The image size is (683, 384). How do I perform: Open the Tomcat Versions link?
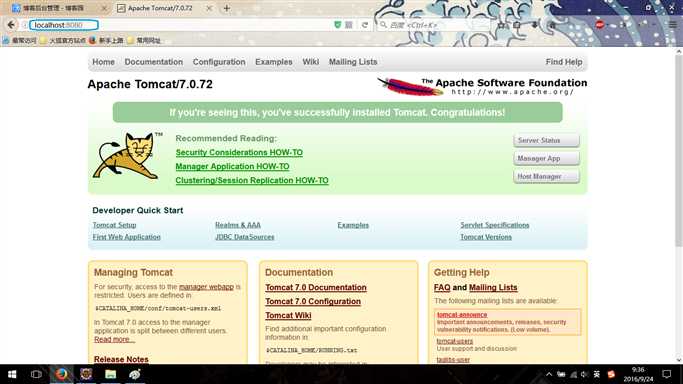pyautogui.click(x=486, y=237)
